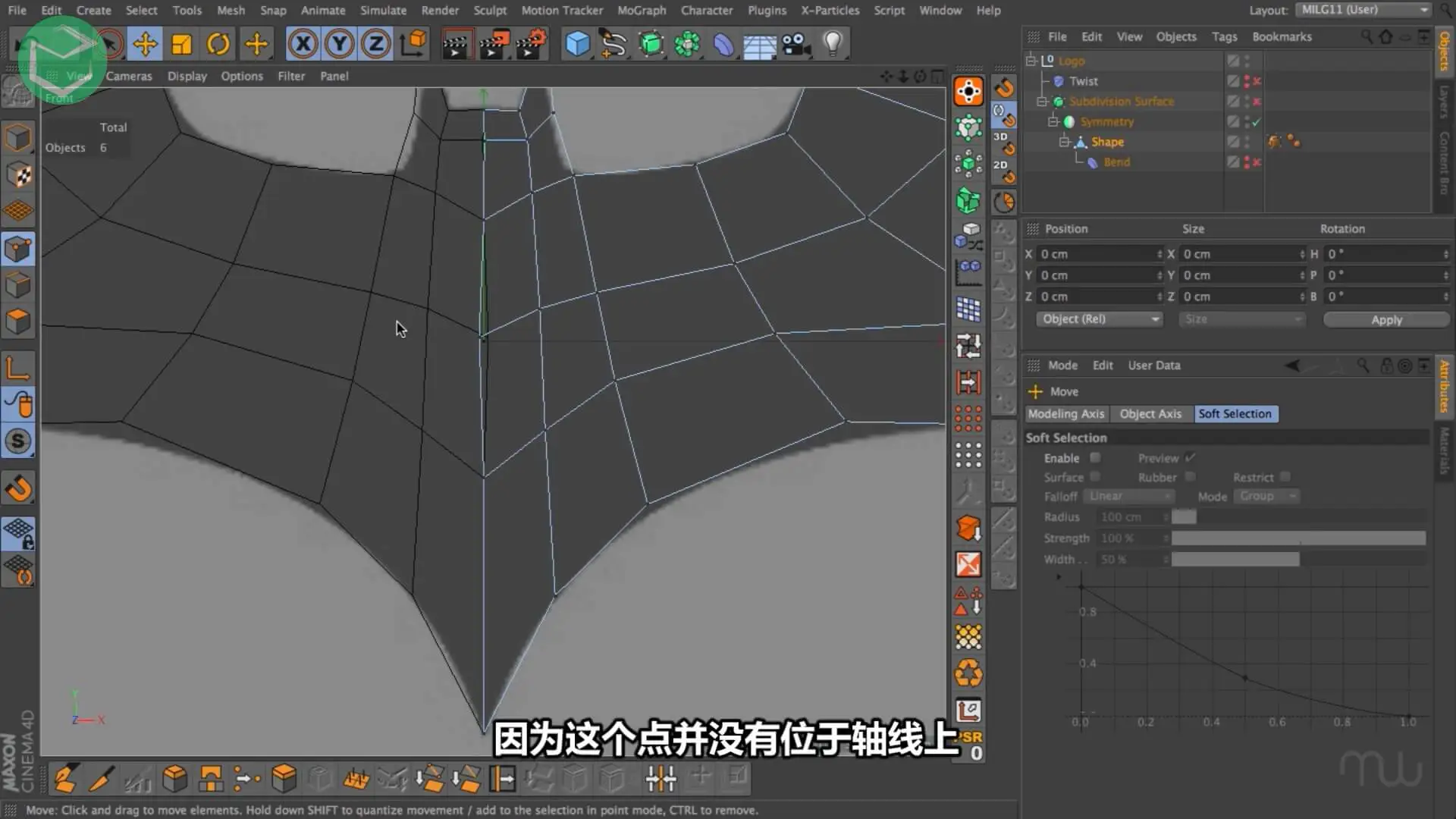This screenshot has height=819, width=1456.
Task: Add a camera object
Action: 796,44
